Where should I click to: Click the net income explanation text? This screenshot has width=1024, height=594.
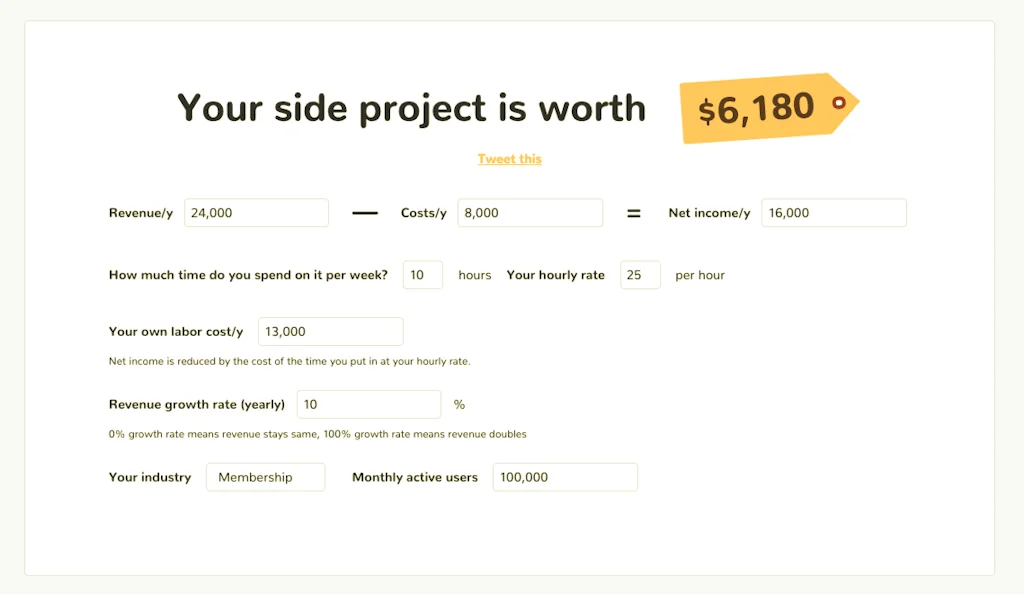coord(289,361)
